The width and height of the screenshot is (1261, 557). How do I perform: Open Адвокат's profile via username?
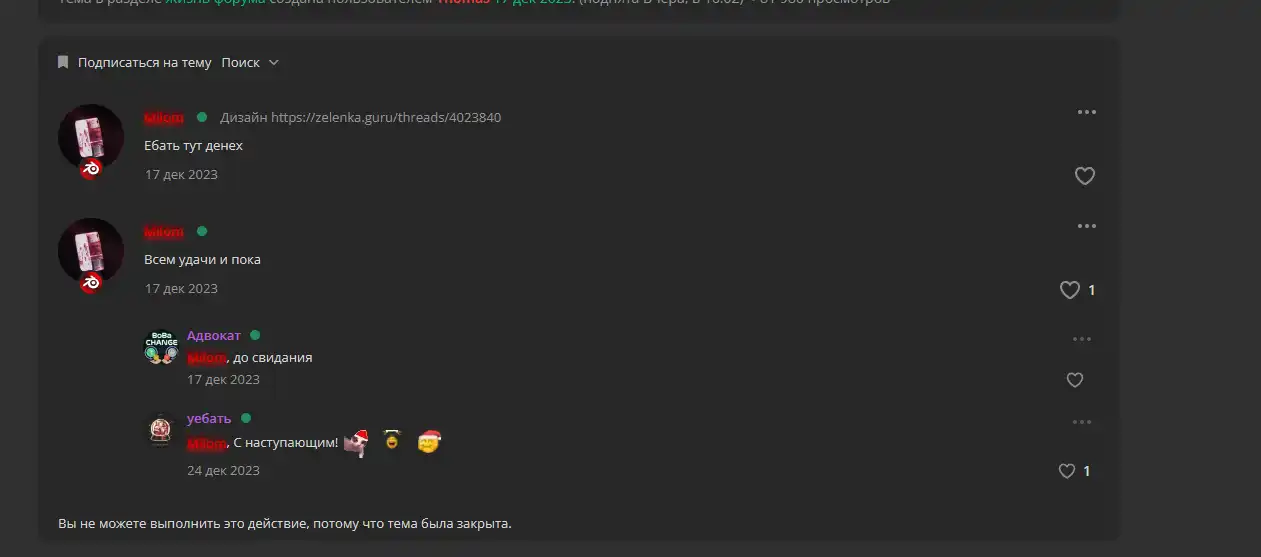click(214, 335)
